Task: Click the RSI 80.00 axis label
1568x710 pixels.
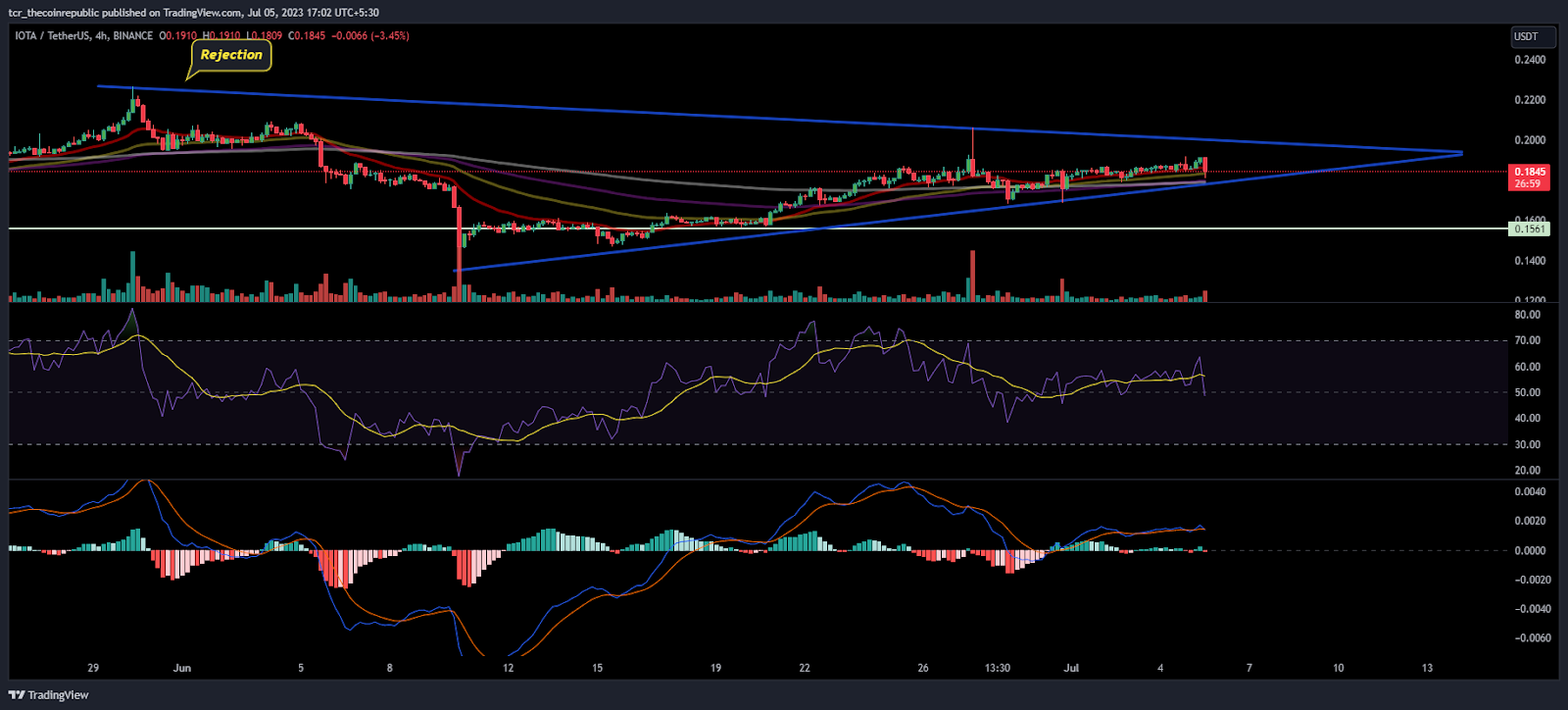Action: click(1527, 315)
